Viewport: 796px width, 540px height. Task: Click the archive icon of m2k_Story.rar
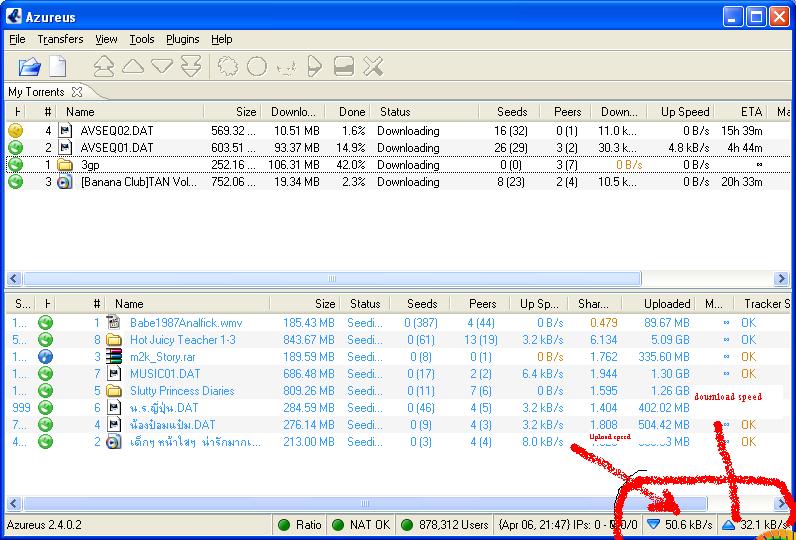click(114, 357)
